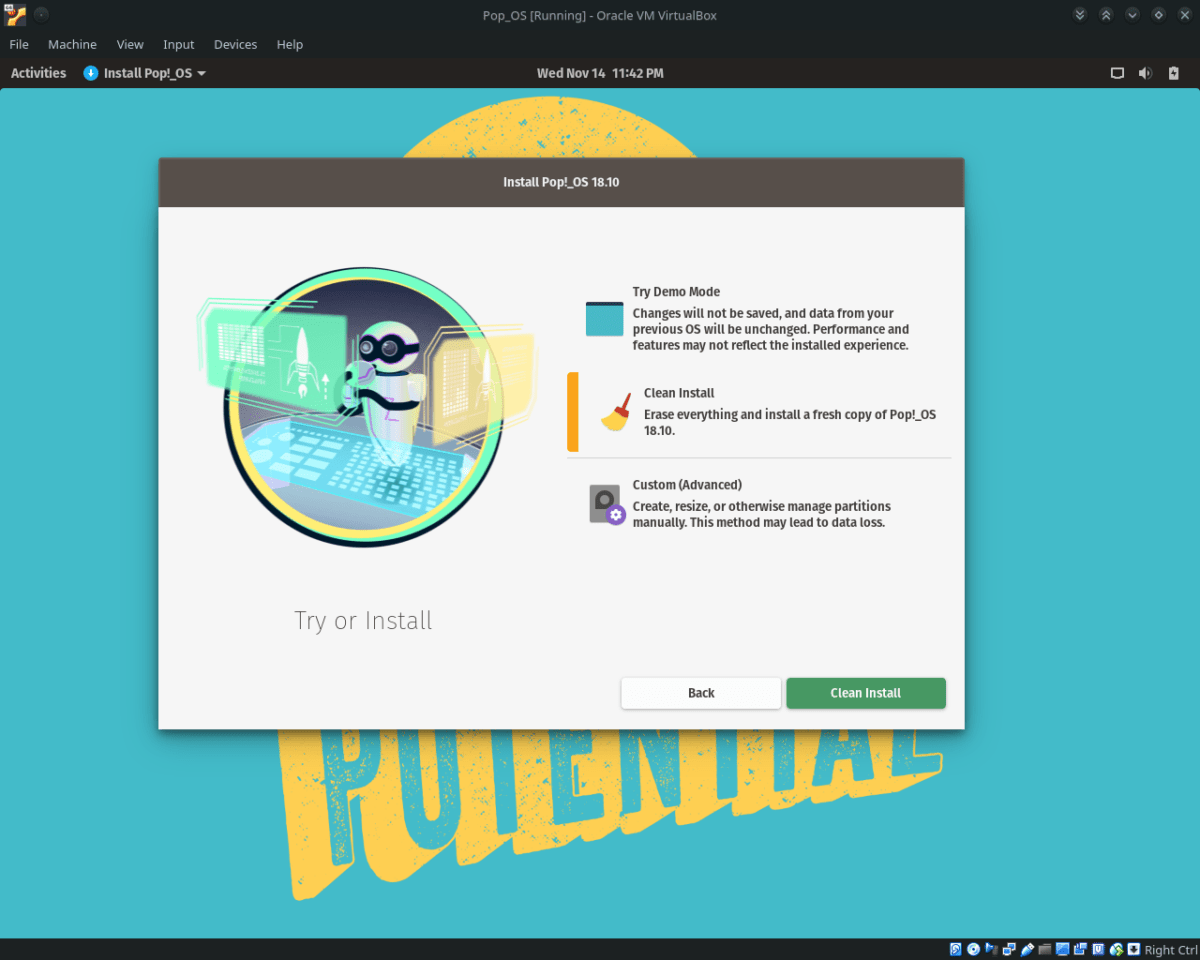Open the clock showing Wed Nov 14 11:42 PM
Screen dimensions: 1200x960
click(600, 73)
